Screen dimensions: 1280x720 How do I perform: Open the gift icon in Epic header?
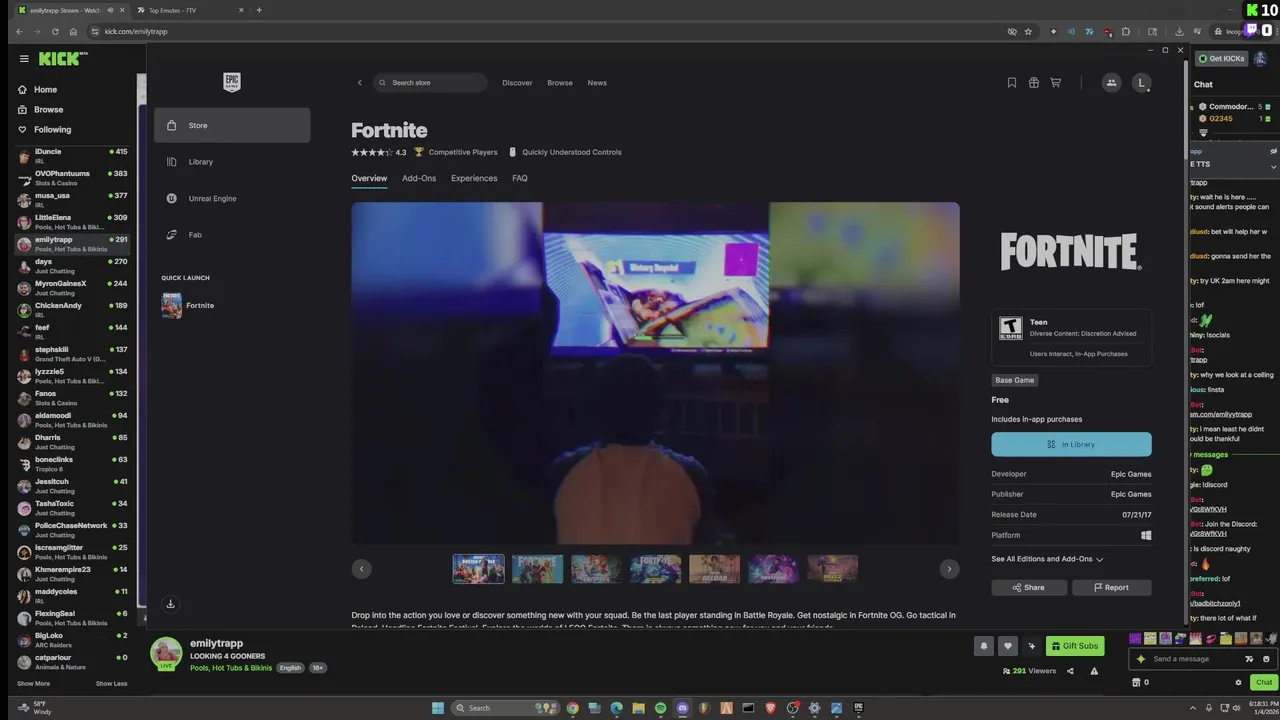tap(1034, 83)
